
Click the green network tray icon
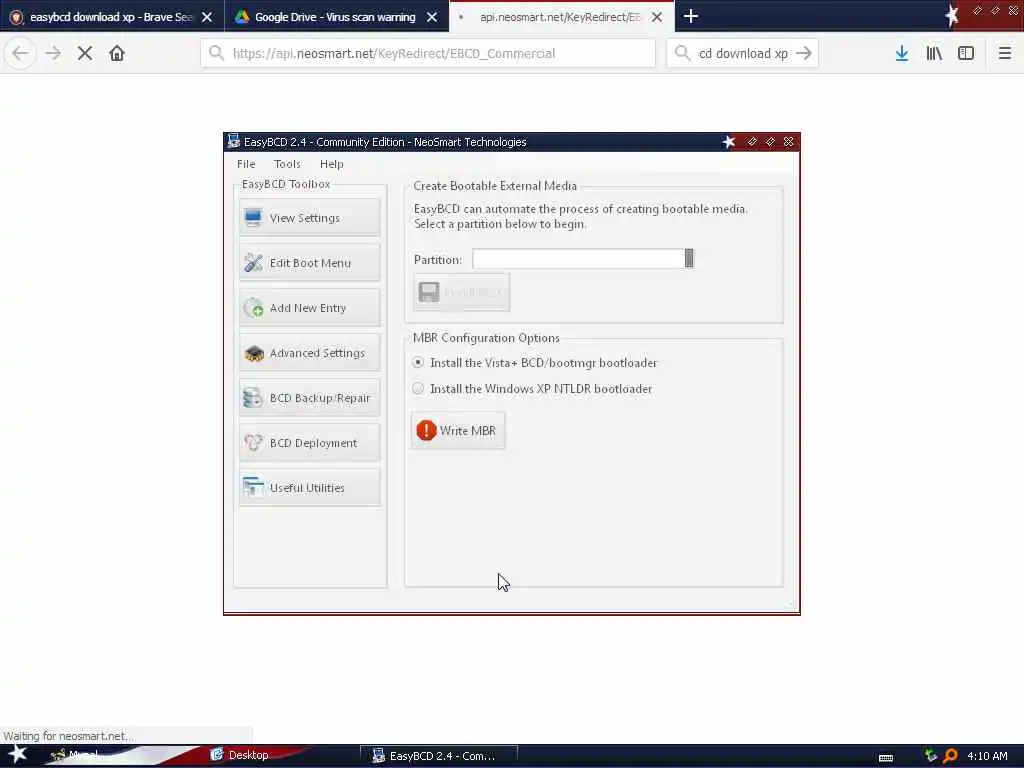point(931,756)
